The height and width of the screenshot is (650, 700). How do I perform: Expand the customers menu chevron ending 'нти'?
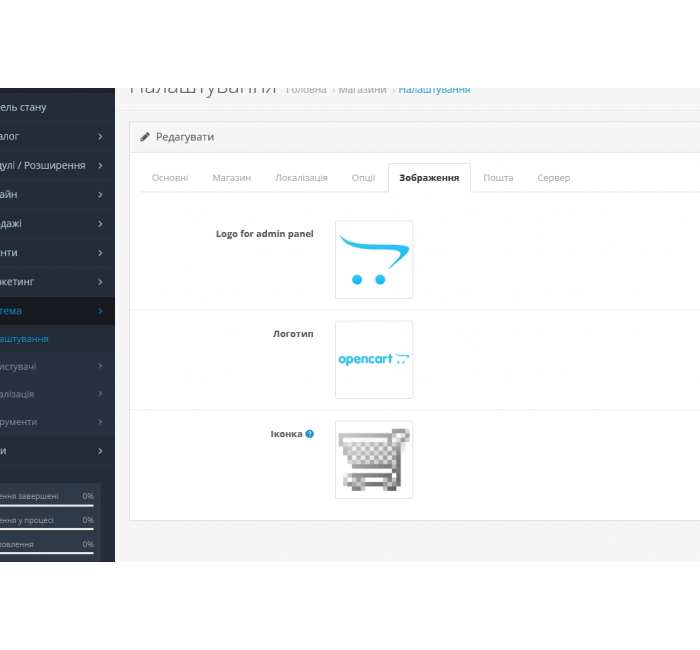point(100,253)
